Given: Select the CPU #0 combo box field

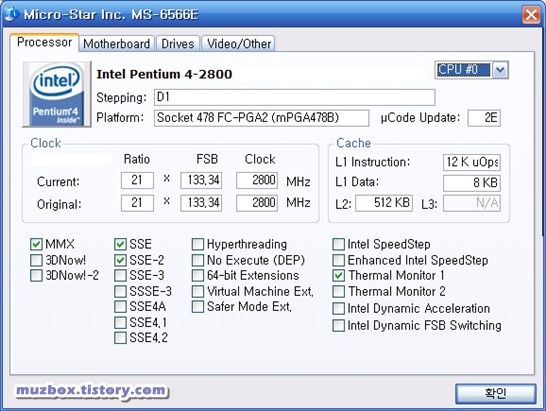Looking at the screenshot, I should click(x=463, y=70).
